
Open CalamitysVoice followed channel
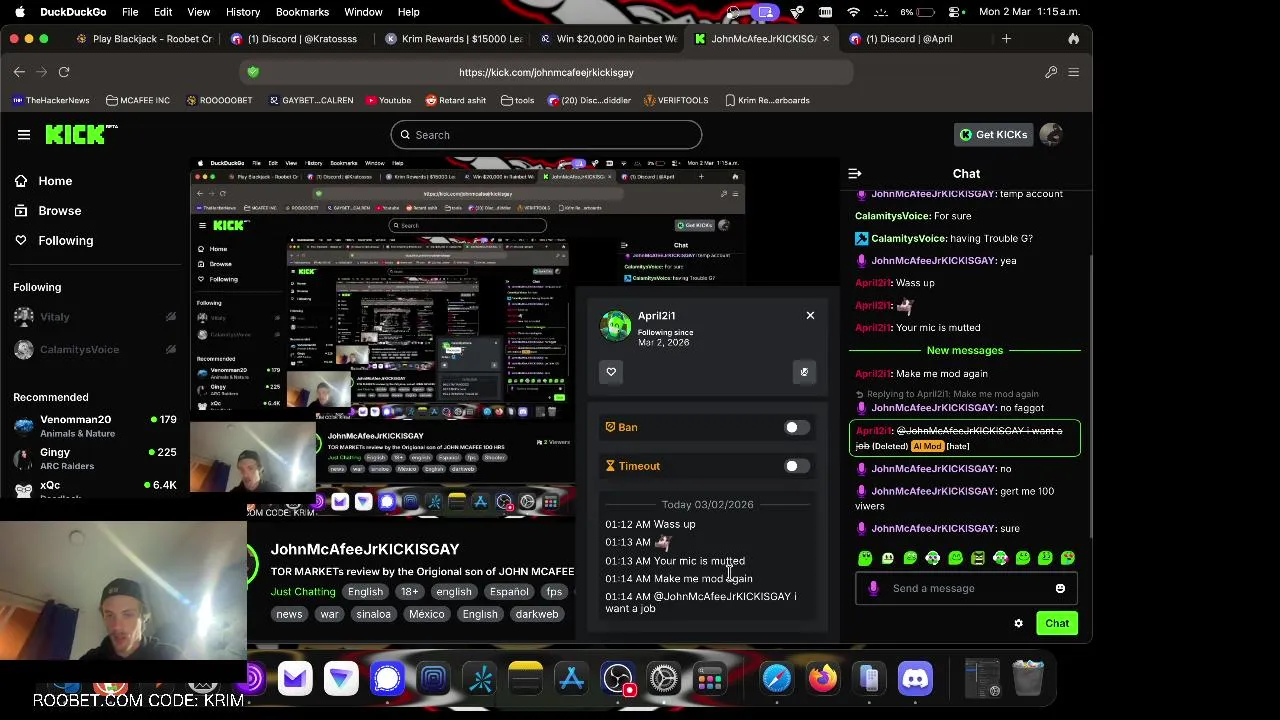(x=95, y=350)
